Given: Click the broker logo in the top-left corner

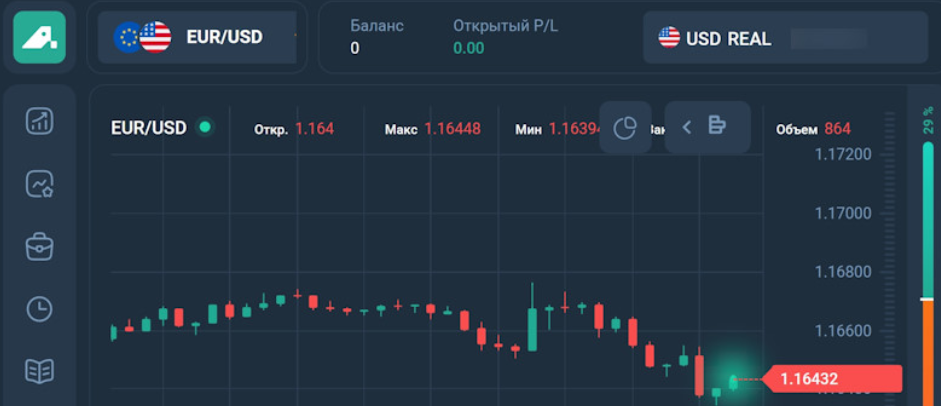Looking at the screenshot, I should 39,37.
